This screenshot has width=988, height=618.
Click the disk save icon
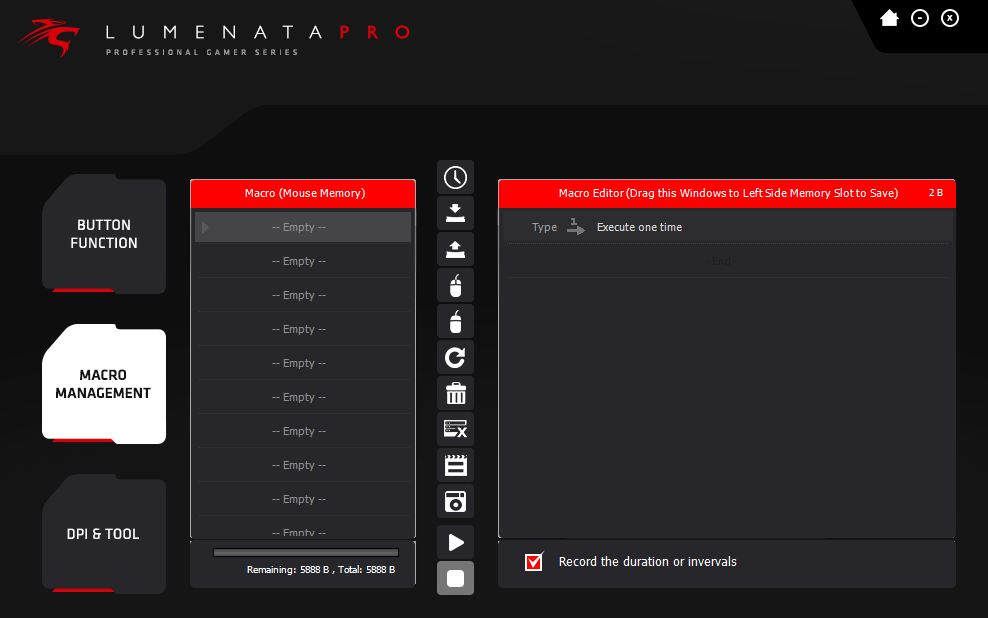click(455, 501)
